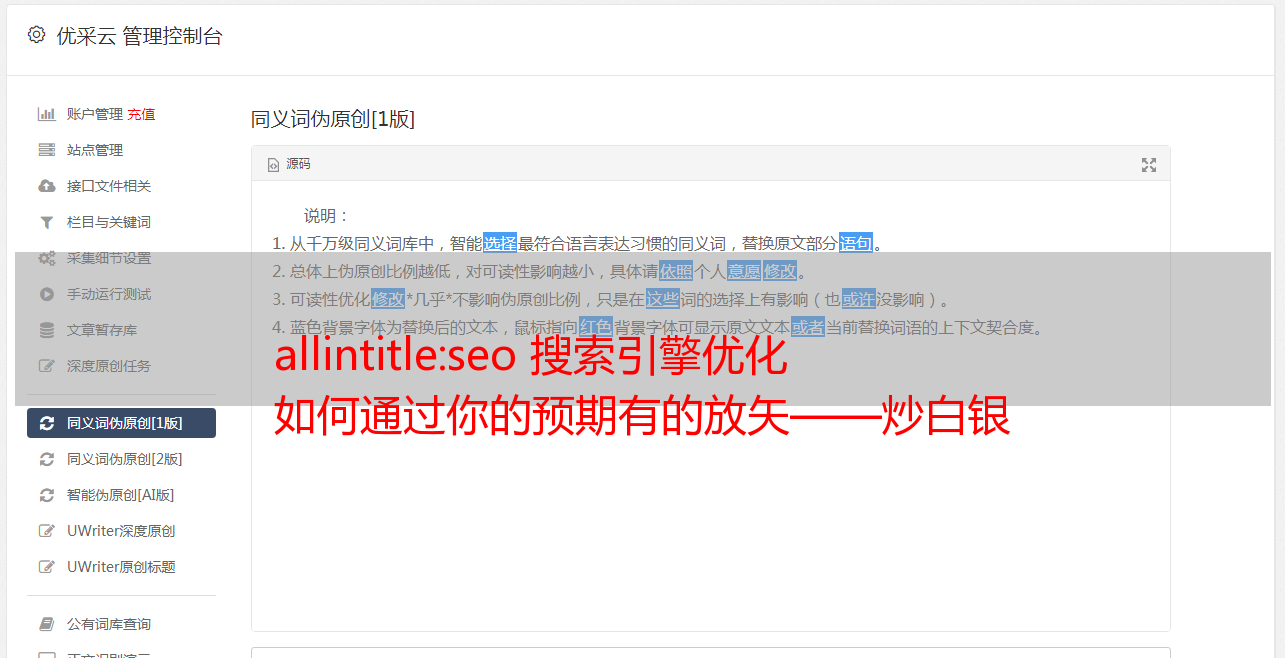Click the 源码 source code icon
The height and width of the screenshot is (658, 1285).
[x=273, y=165]
